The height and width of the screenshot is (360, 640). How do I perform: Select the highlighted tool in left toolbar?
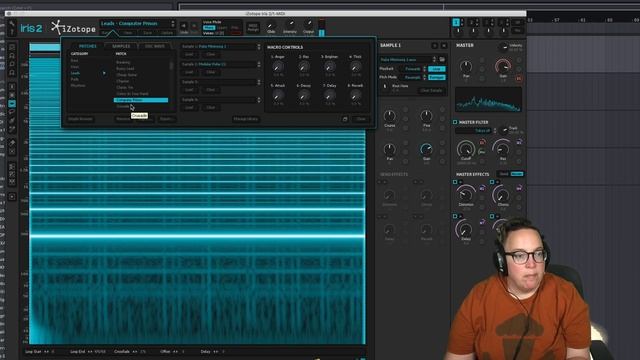(x=12, y=104)
